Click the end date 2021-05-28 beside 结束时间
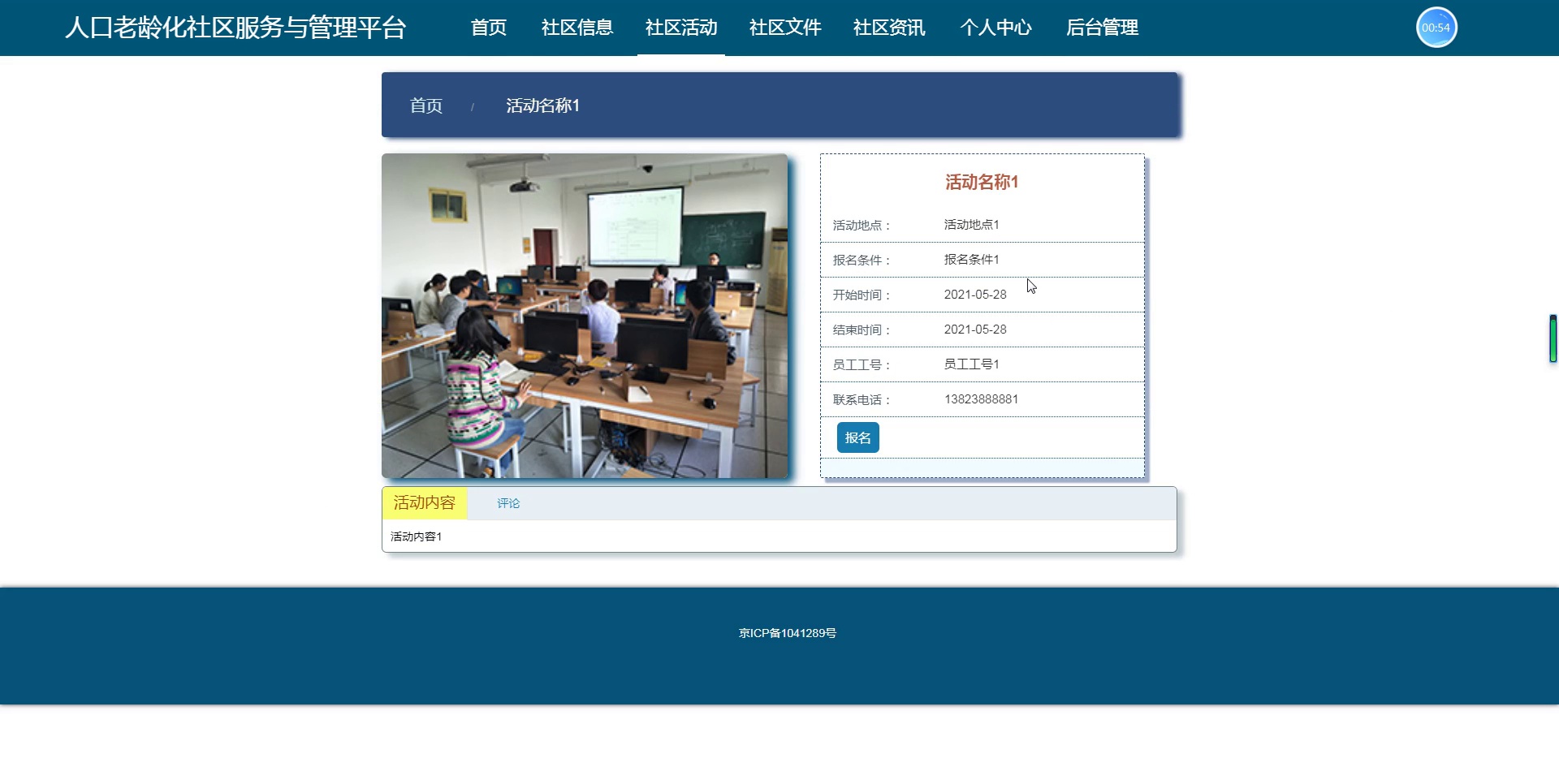This screenshot has width=1559, height=784. click(975, 330)
